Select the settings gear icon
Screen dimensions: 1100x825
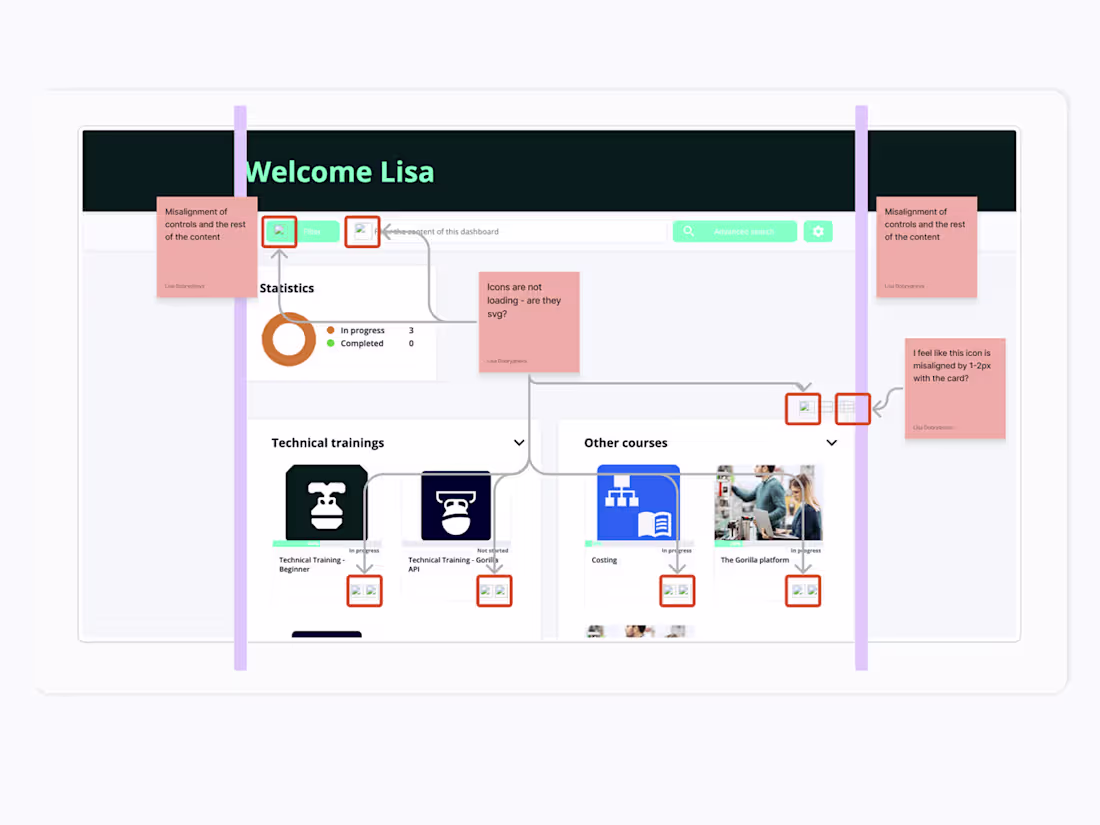click(x=818, y=231)
